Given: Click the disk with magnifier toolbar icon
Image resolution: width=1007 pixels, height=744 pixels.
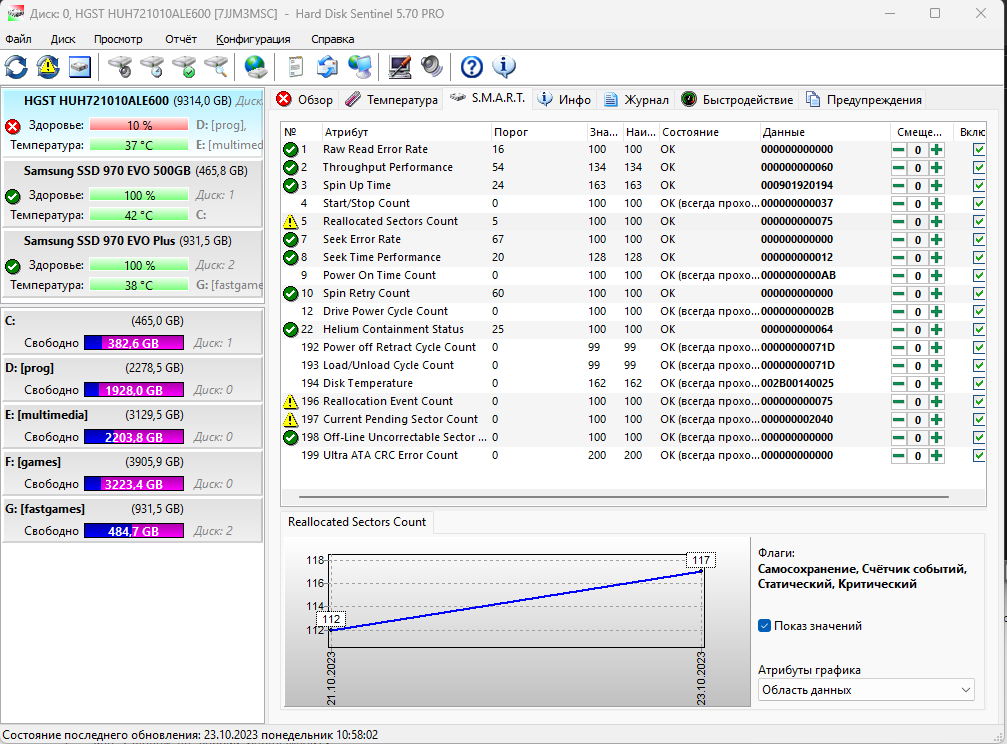Looking at the screenshot, I should point(216,67).
